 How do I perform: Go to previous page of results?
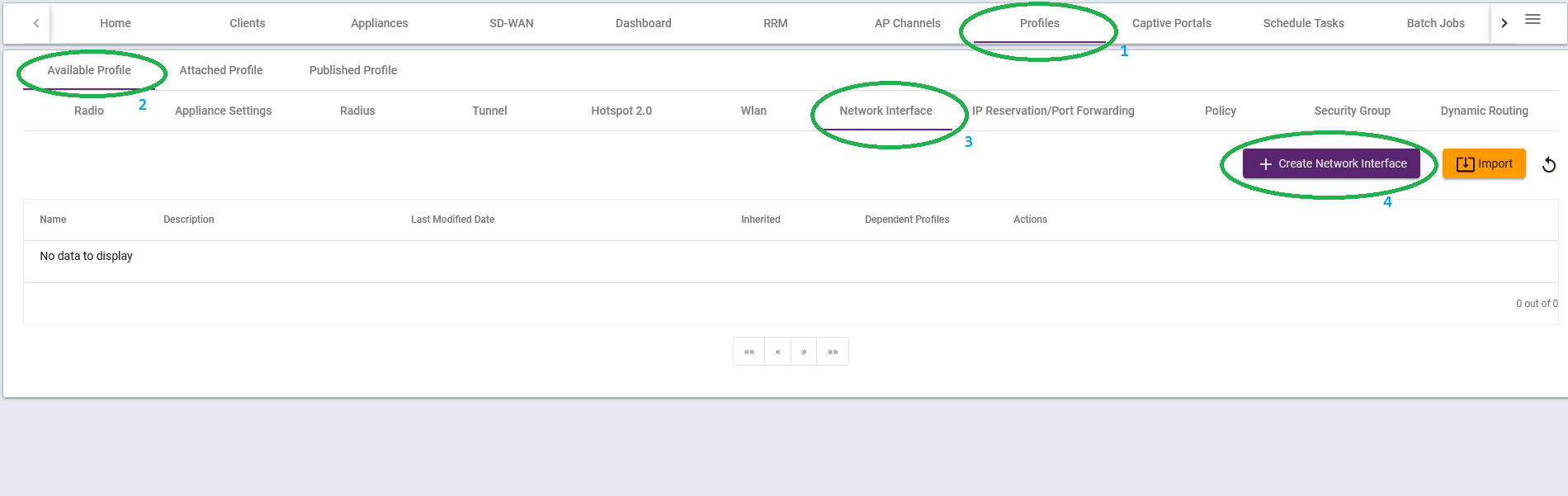(x=777, y=352)
